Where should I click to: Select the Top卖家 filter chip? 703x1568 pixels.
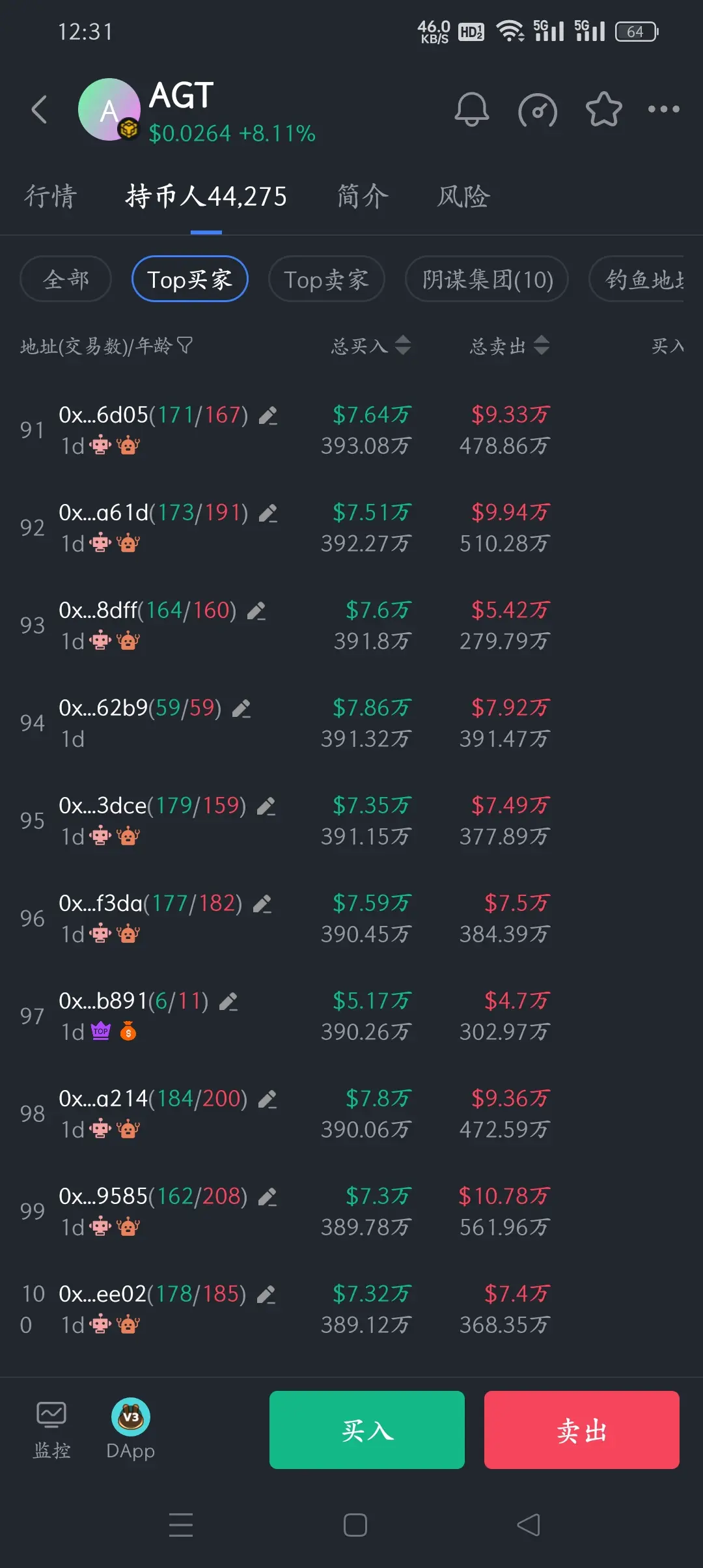[x=326, y=279]
